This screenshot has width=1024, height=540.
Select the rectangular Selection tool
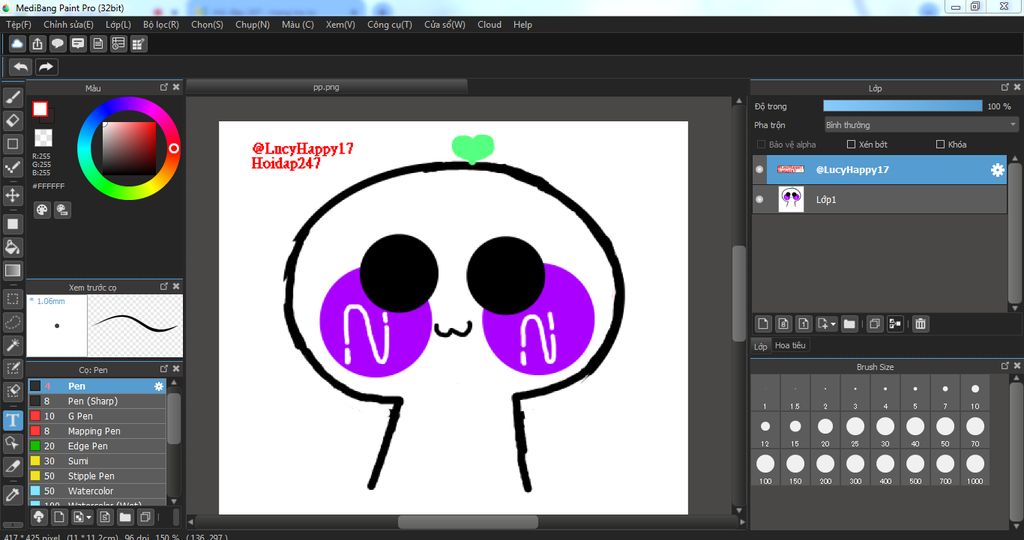12,299
